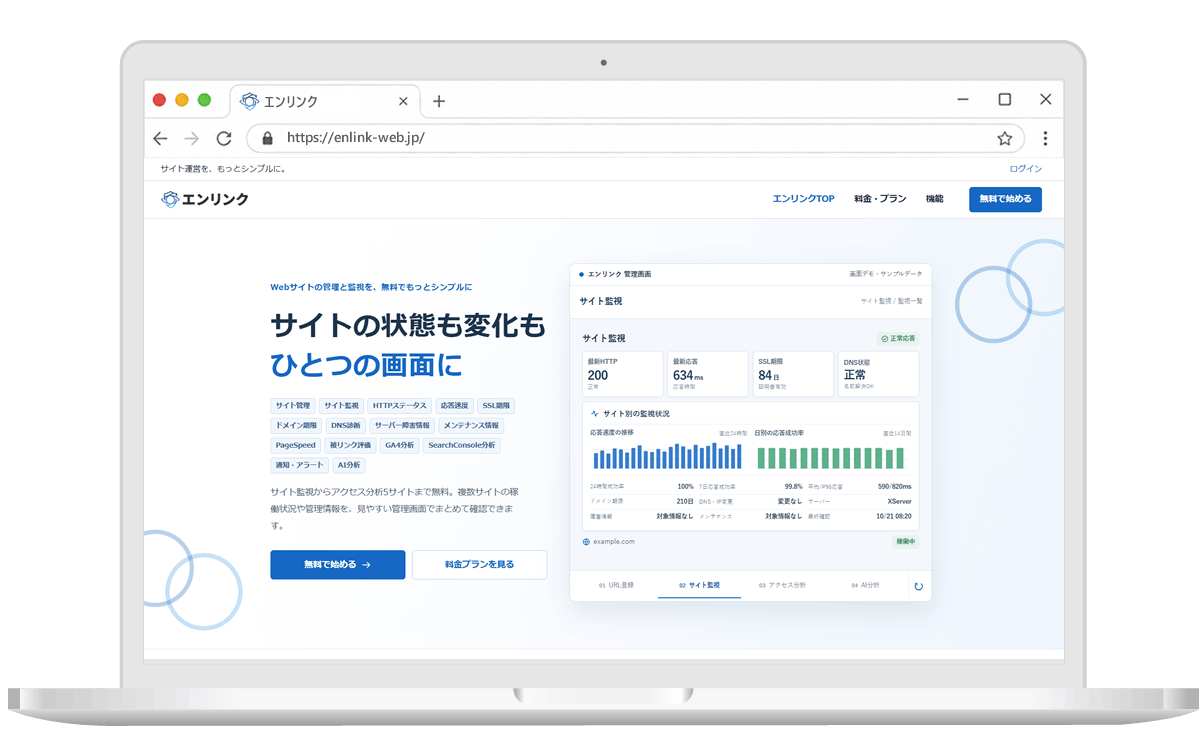Click the サイト監視 tag chip
Viewport: 1200px width, 750px height.
pyautogui.click(x=341, y=406)
